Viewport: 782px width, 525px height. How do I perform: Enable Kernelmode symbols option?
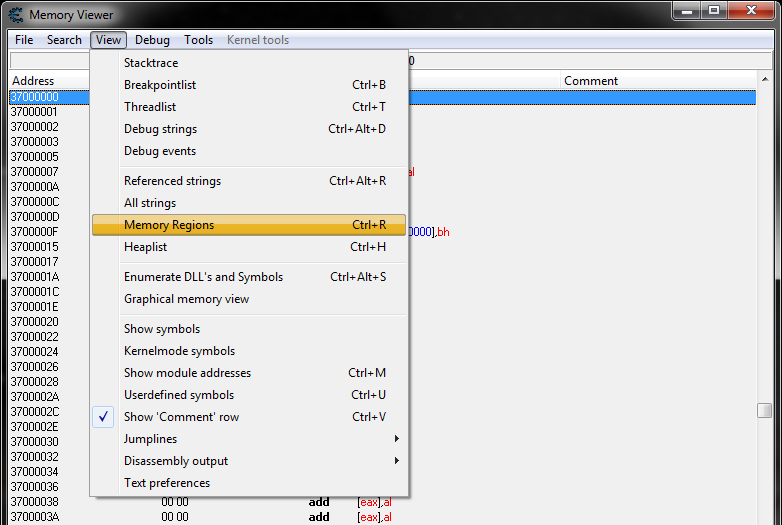(x=179, y=351)
